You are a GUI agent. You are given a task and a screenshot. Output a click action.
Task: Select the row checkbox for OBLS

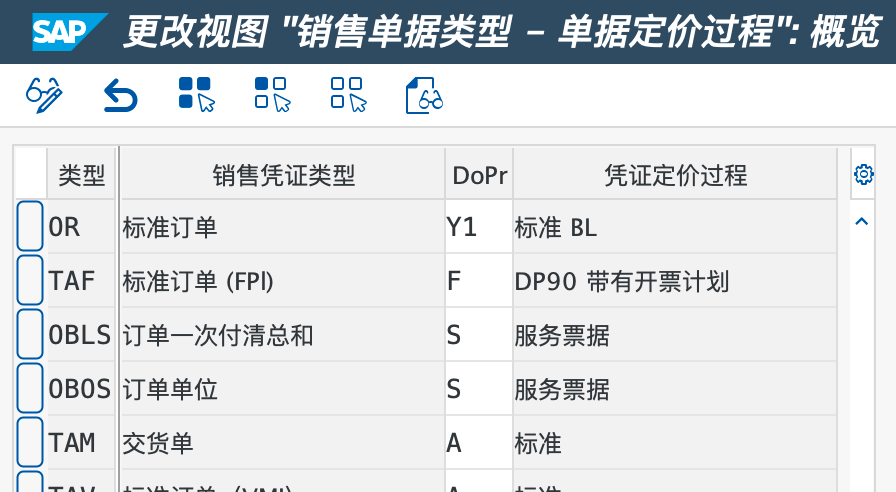click(31, 334)
